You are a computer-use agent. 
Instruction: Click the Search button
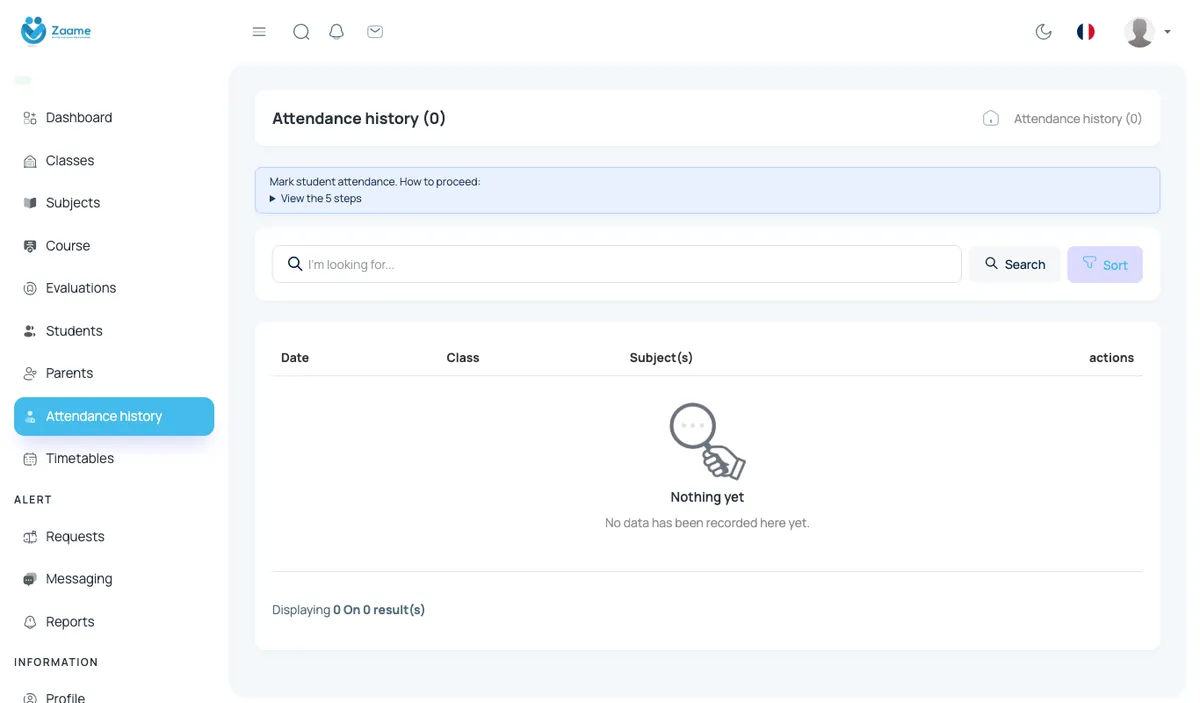1014,264
